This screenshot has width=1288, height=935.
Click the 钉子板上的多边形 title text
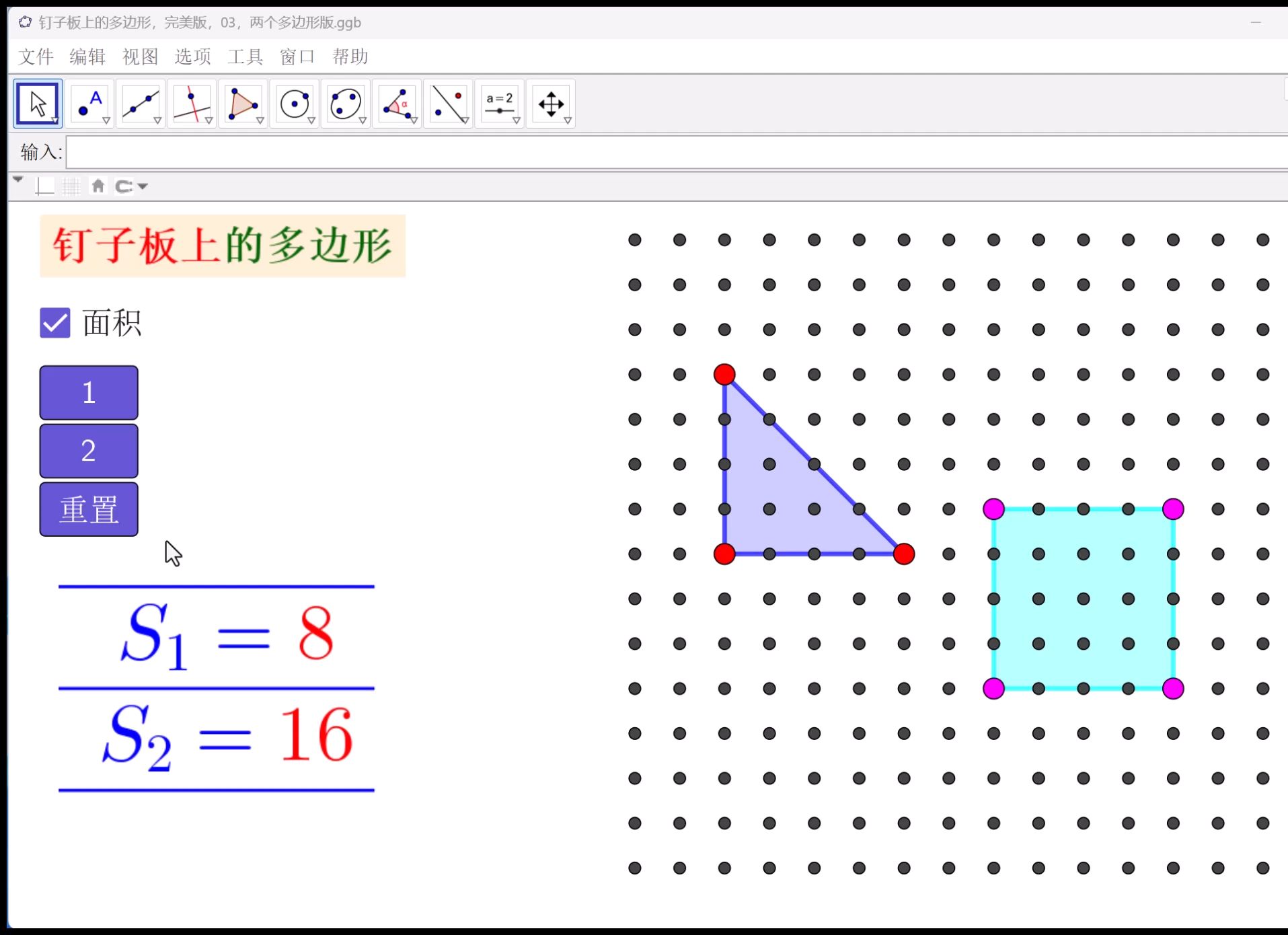point(223,246)
